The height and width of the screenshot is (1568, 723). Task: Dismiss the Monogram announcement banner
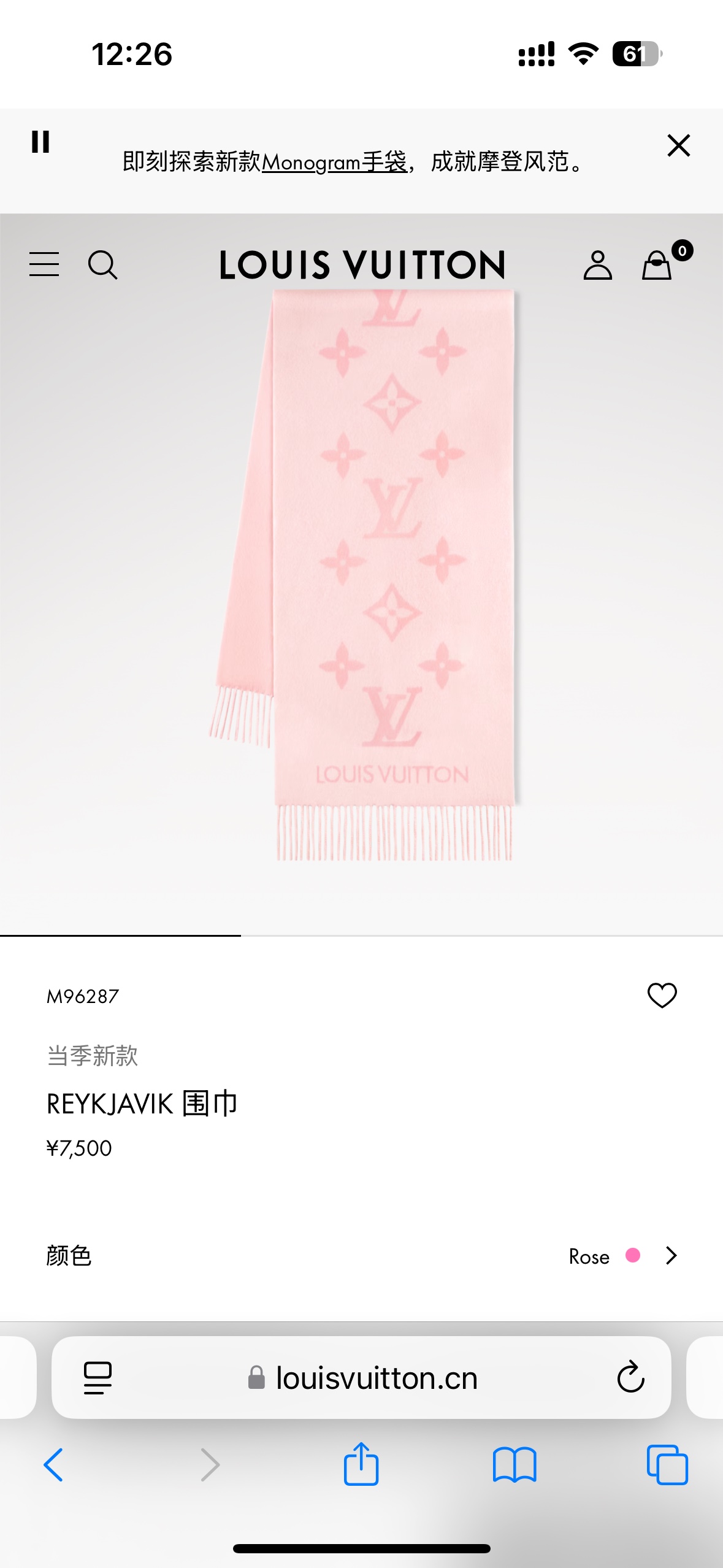point(679,145)
